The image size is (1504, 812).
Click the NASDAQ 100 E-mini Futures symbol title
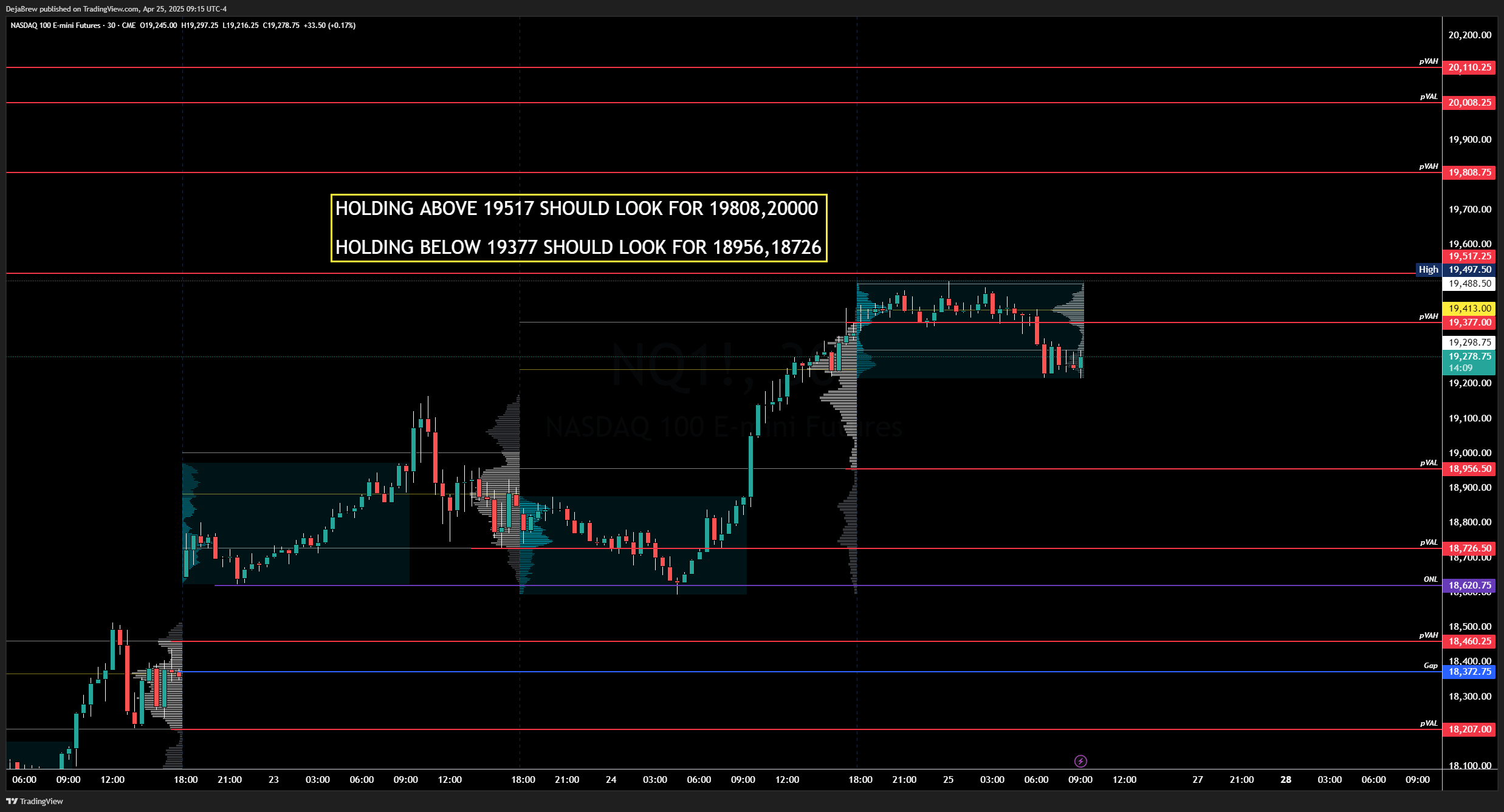[55, 26]
